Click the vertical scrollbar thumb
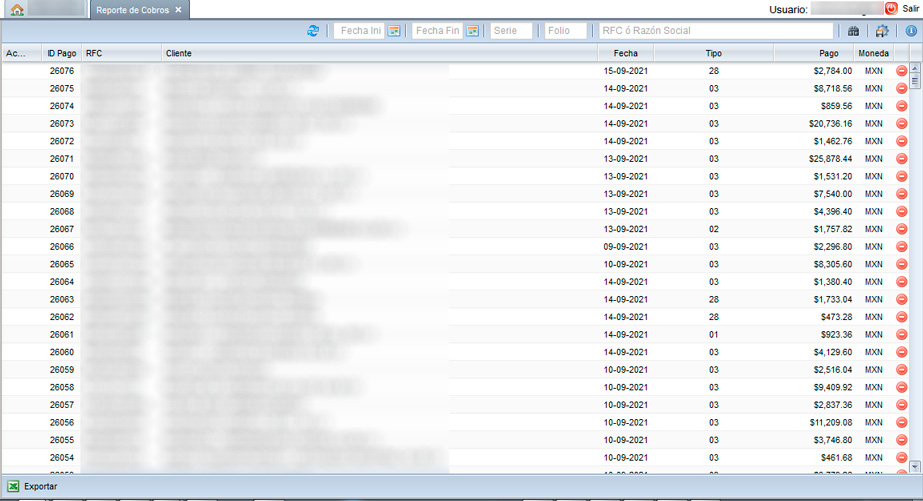 coord(915,81)
